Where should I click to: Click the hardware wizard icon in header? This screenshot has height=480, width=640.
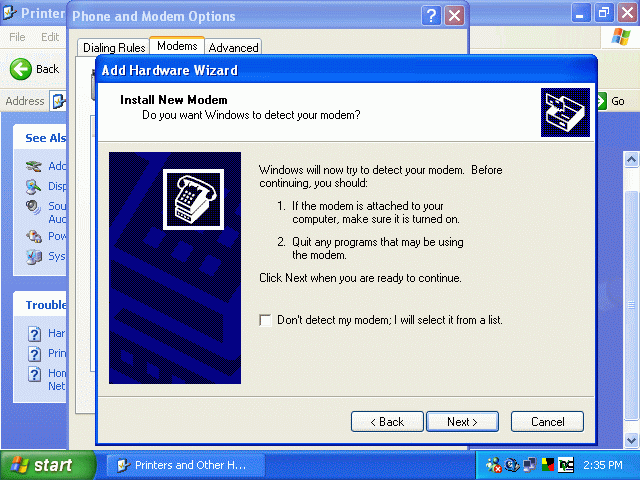(565, 112)
